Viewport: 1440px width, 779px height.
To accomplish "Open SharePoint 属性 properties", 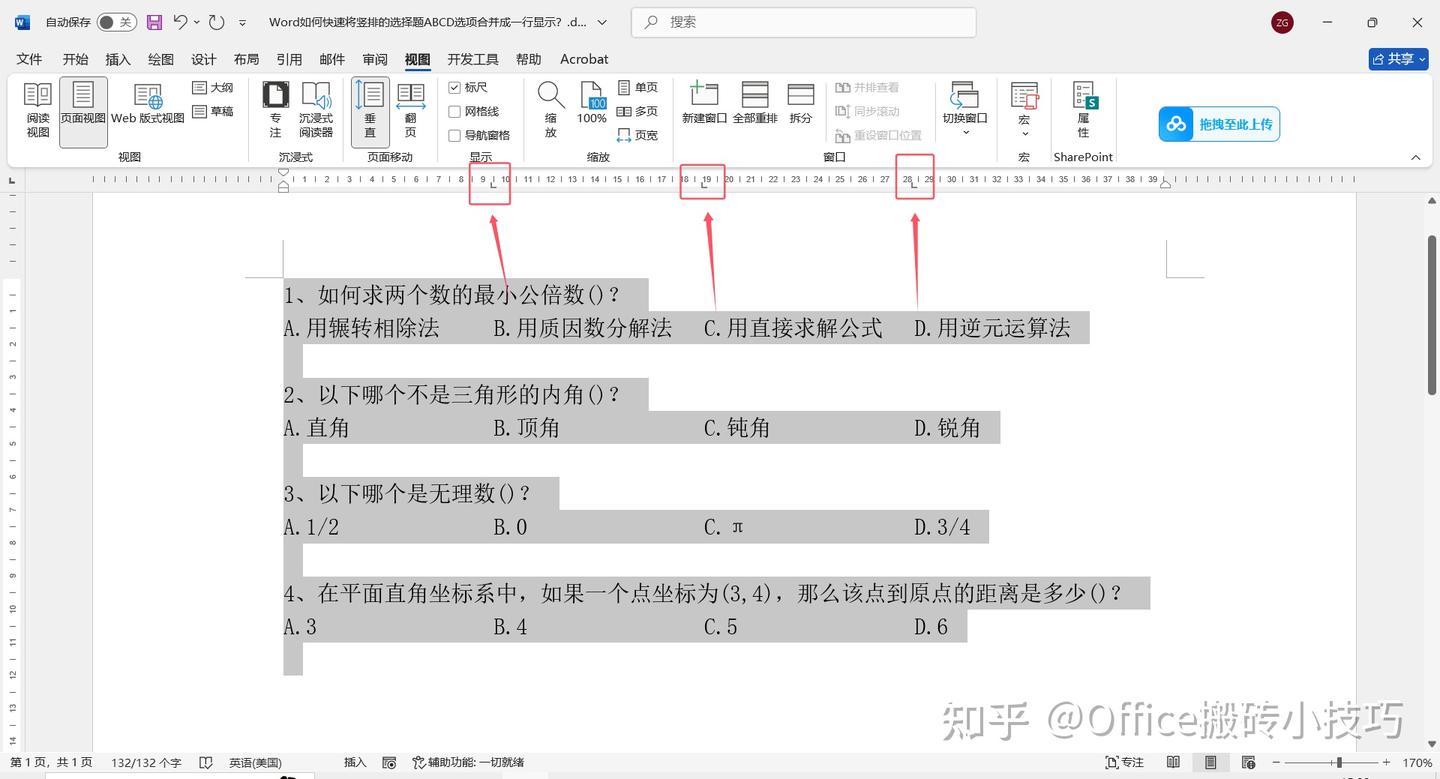I will pos(1083,110).
